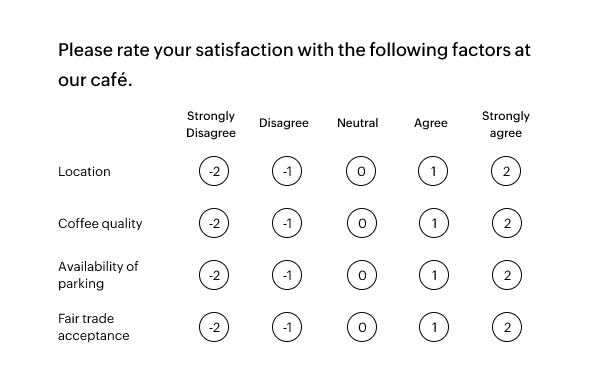
Task: Select 0 for Availability of parking
Action: coord(362,275)
